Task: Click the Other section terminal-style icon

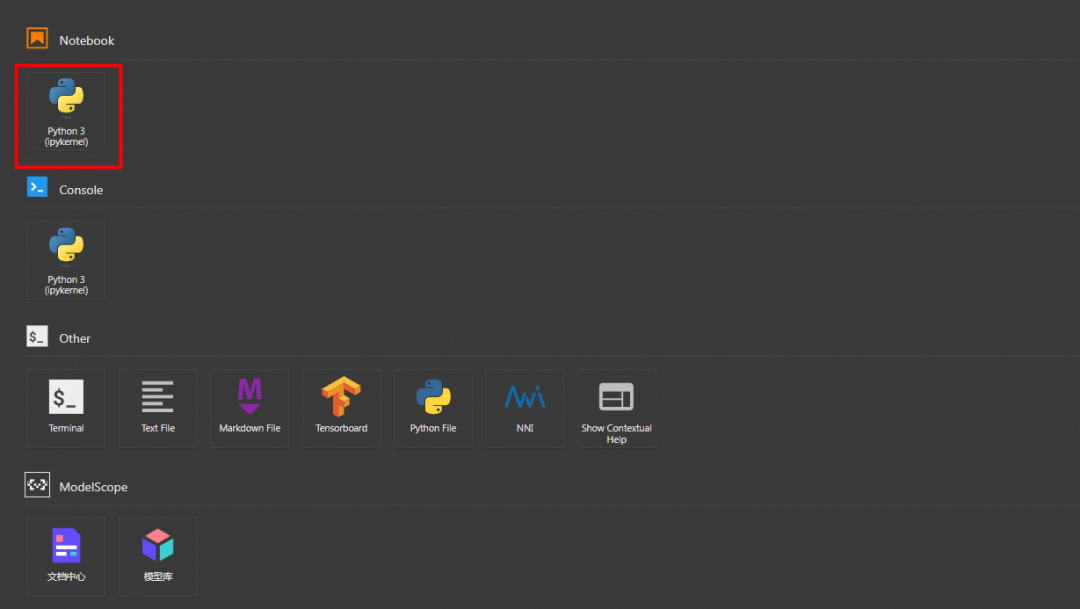Action: click(37, 337)
